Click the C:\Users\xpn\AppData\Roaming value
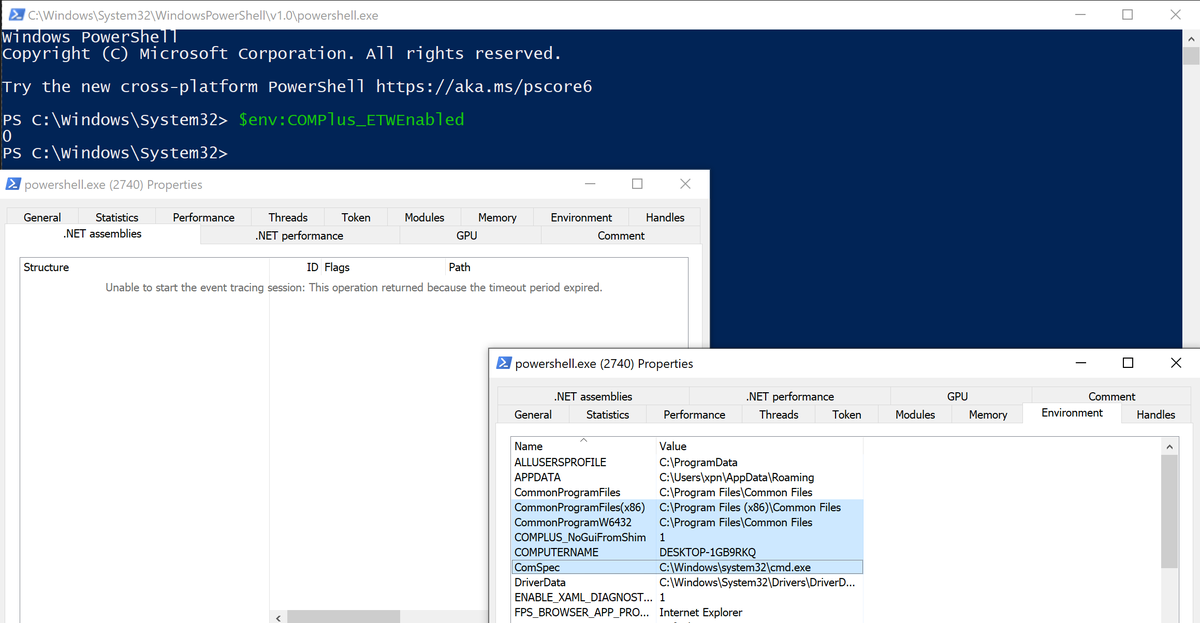Image resolution: width=1200 pixels, height=623 pixels. (736, 477)
